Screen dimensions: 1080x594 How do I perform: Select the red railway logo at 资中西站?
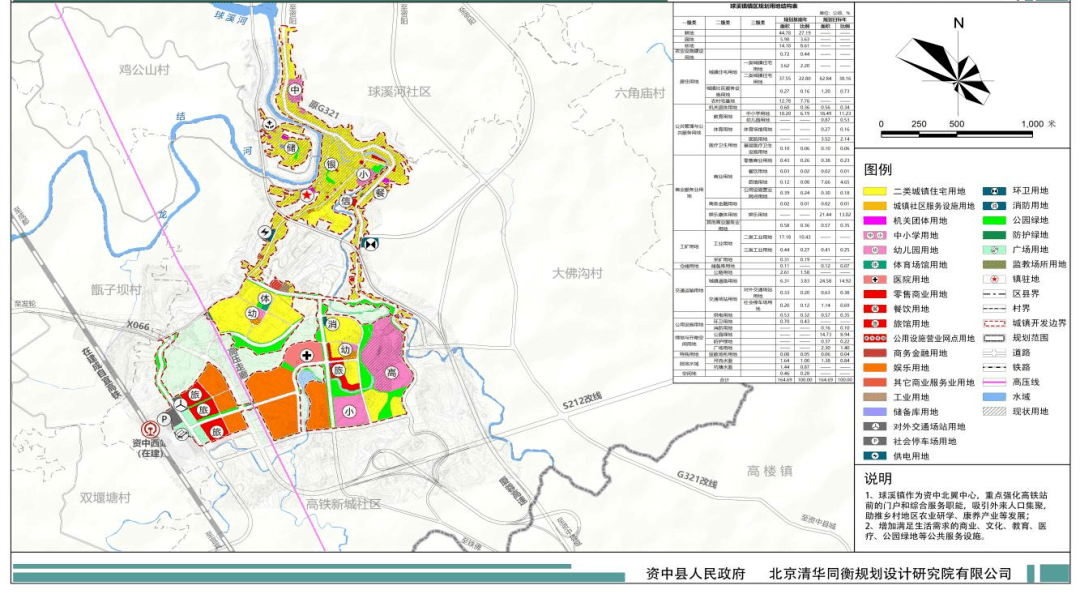tap(150, 431)
